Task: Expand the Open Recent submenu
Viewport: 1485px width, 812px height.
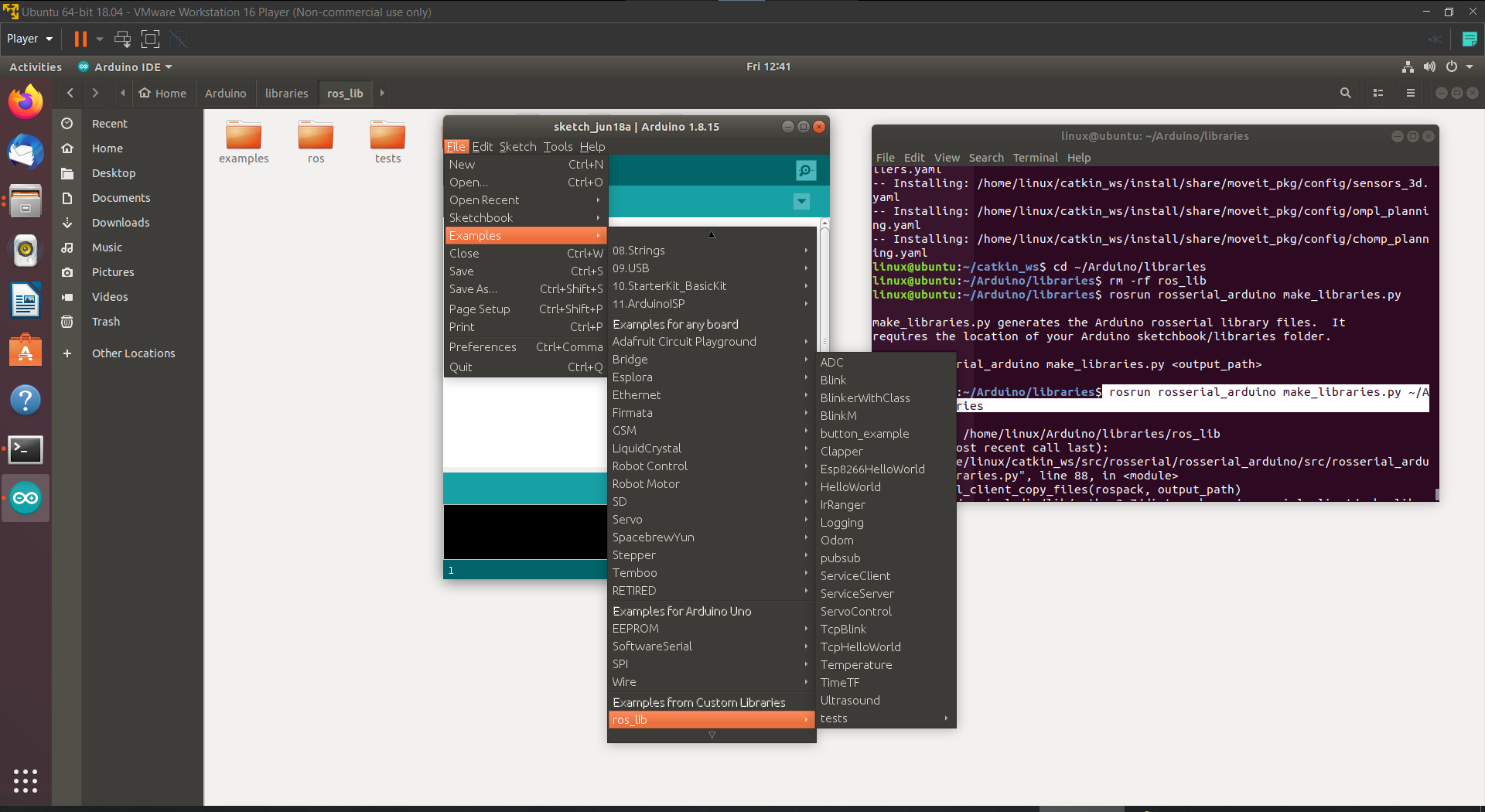Action: tap(484, 200)
